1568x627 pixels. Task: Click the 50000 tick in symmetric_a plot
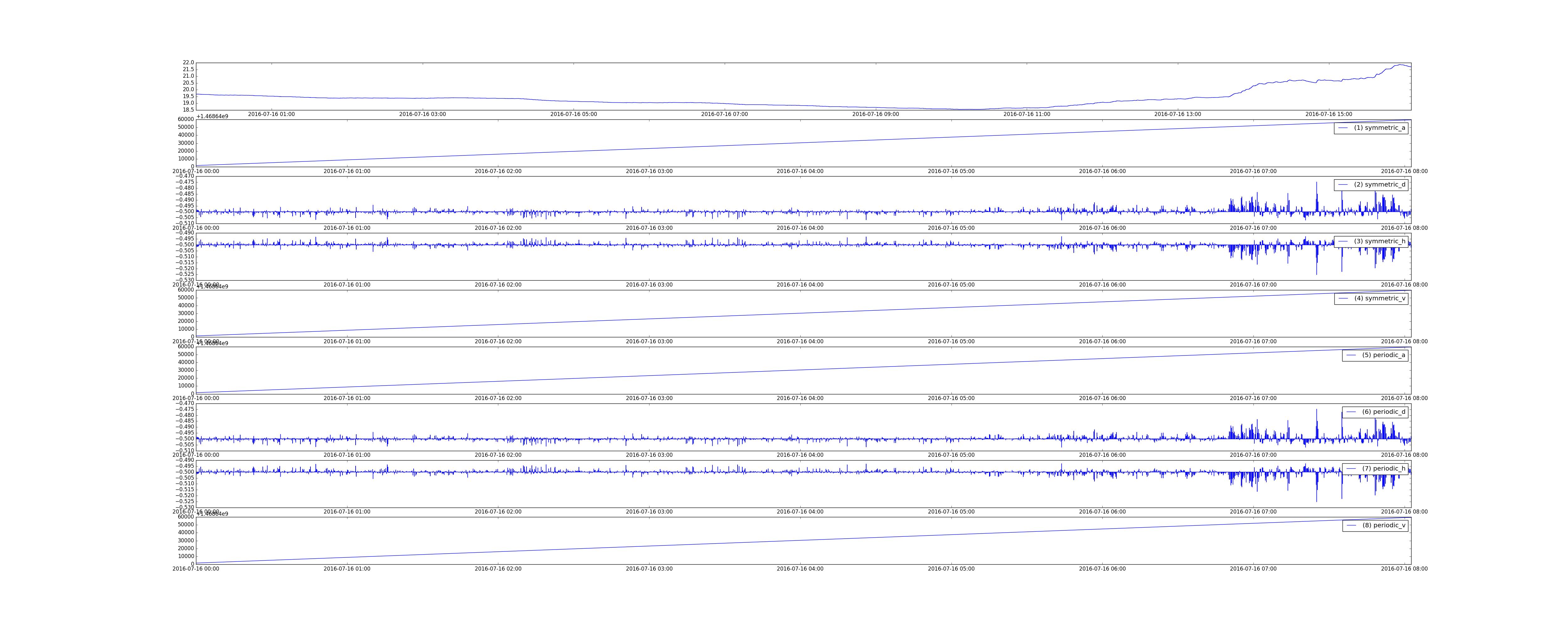[x=186, y=127]
